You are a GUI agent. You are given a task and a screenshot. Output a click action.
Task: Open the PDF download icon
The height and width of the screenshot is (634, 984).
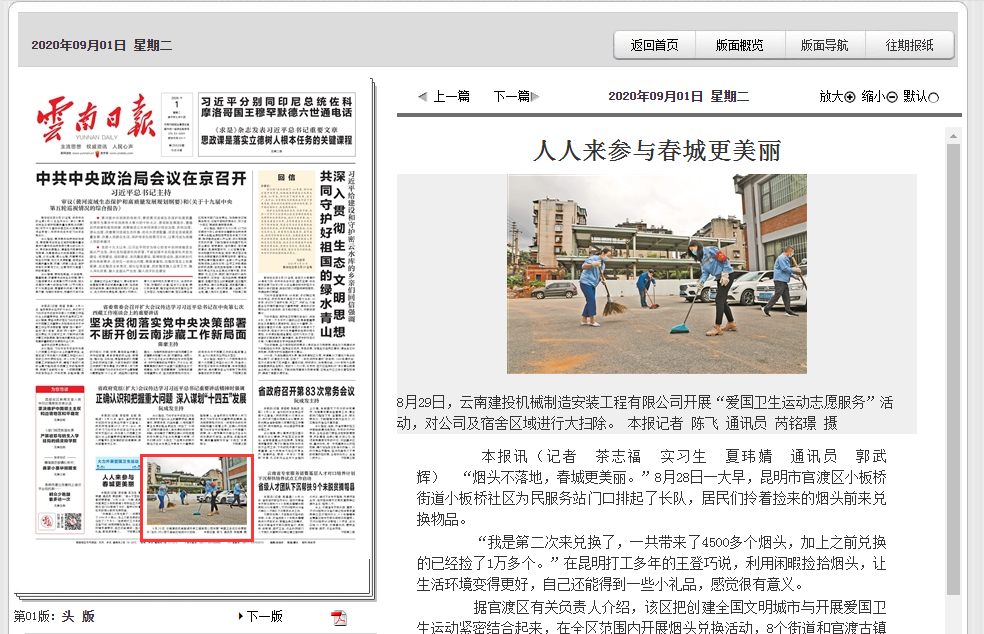tap(340, 616)
